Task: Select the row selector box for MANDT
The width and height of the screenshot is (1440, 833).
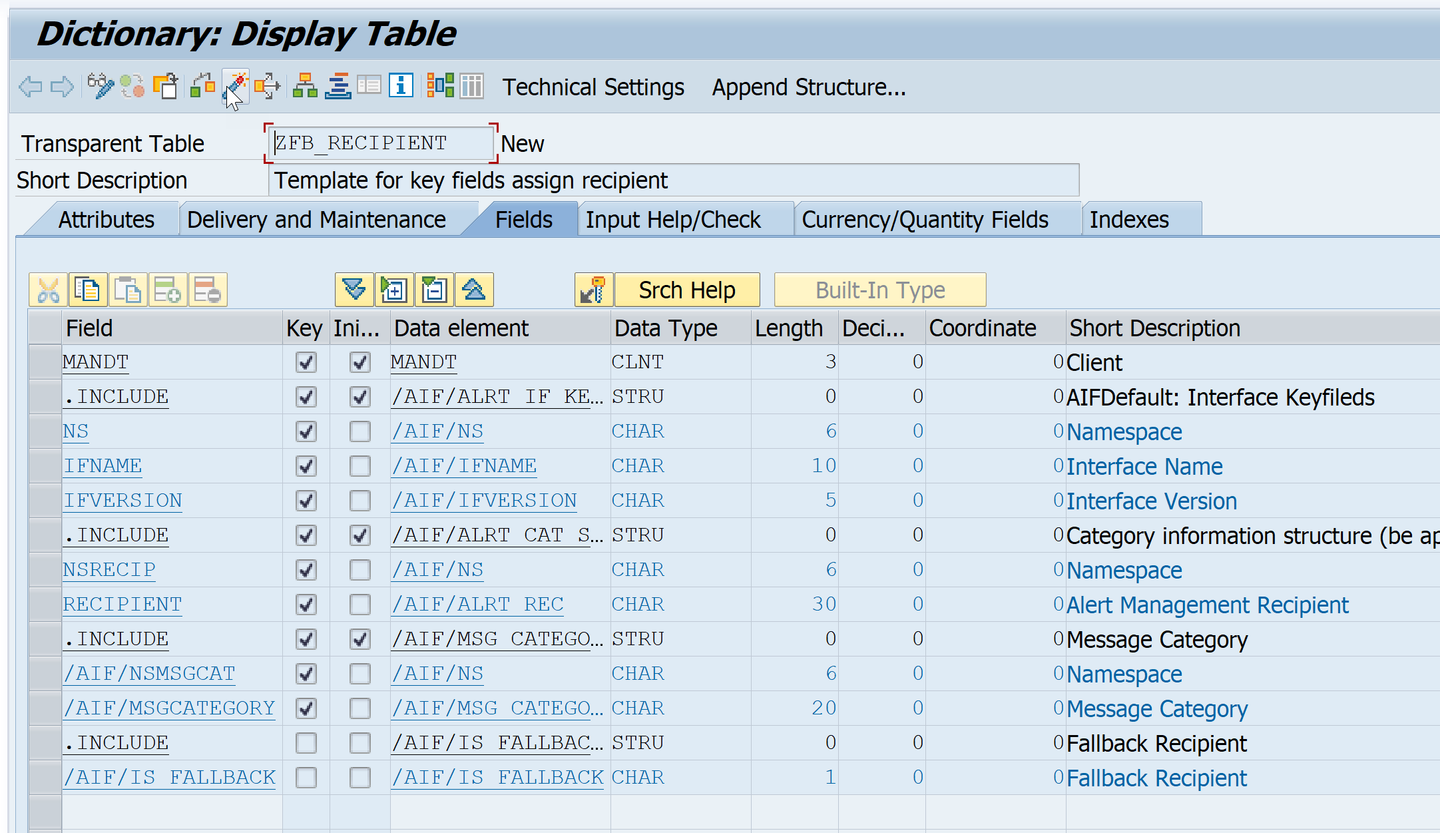Action: click(44, 362)
